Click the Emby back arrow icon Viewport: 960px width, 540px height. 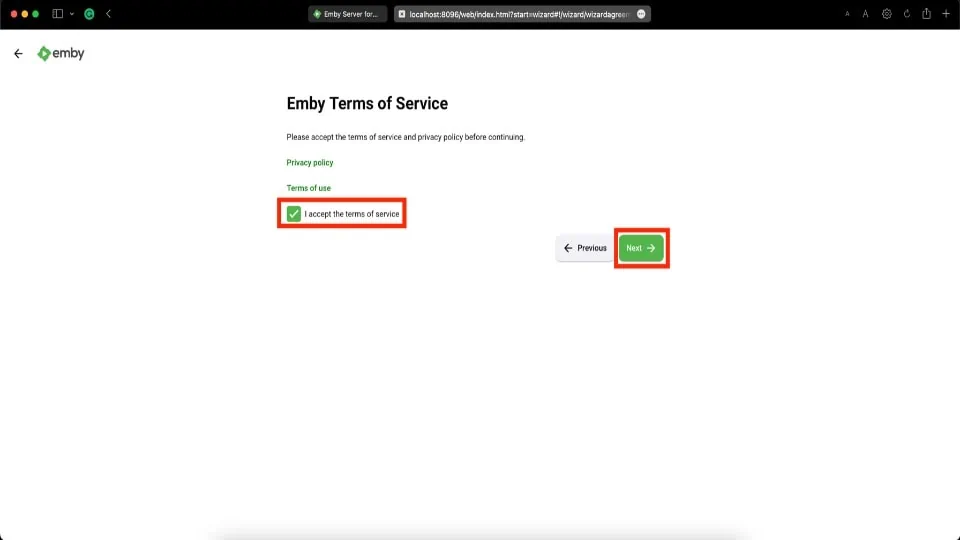(x=18, y=54)
